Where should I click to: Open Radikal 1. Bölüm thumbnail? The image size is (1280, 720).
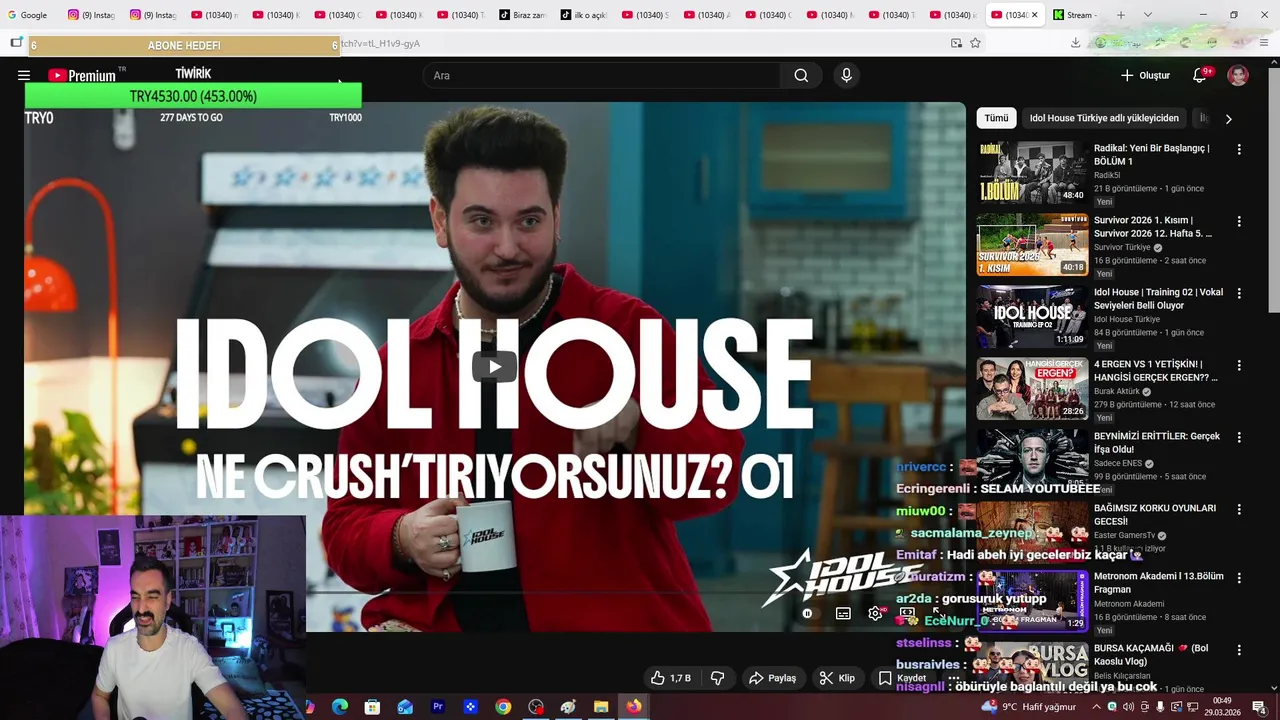pos(1032,172)
